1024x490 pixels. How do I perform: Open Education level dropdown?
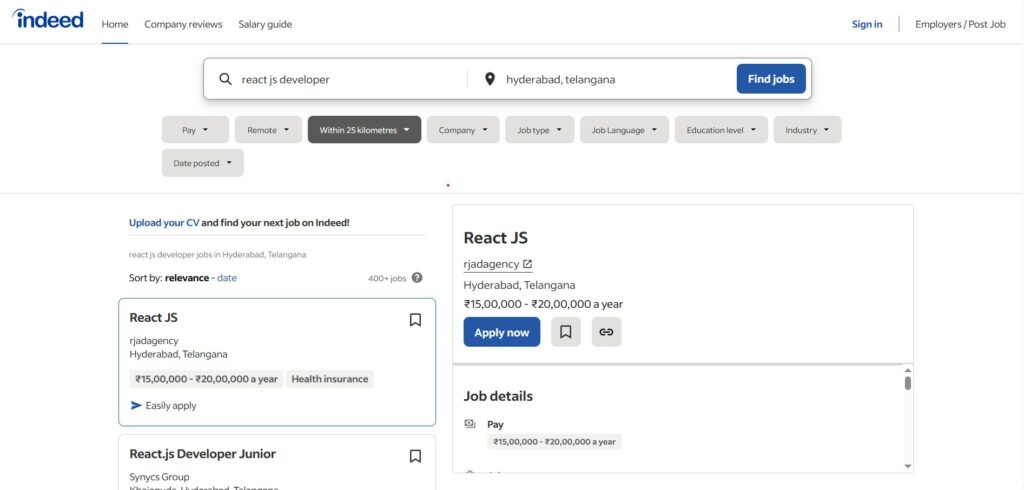pos(721,129)
